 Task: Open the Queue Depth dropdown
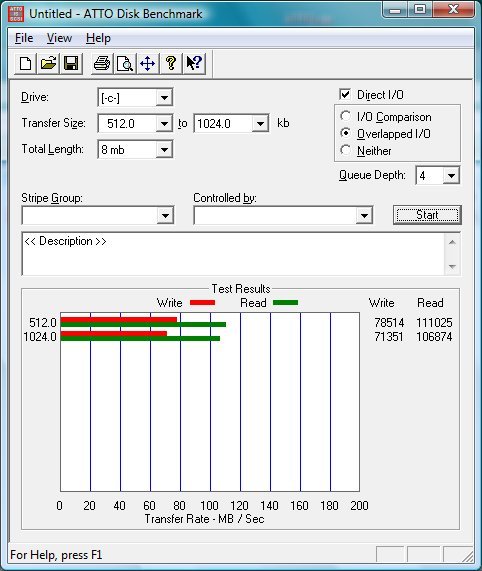[451, 176]
